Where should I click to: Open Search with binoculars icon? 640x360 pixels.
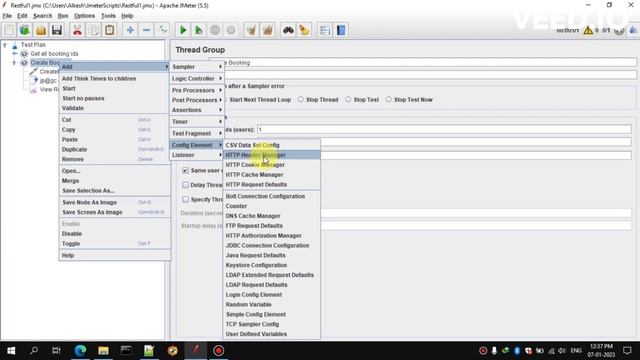pos(288,30)
